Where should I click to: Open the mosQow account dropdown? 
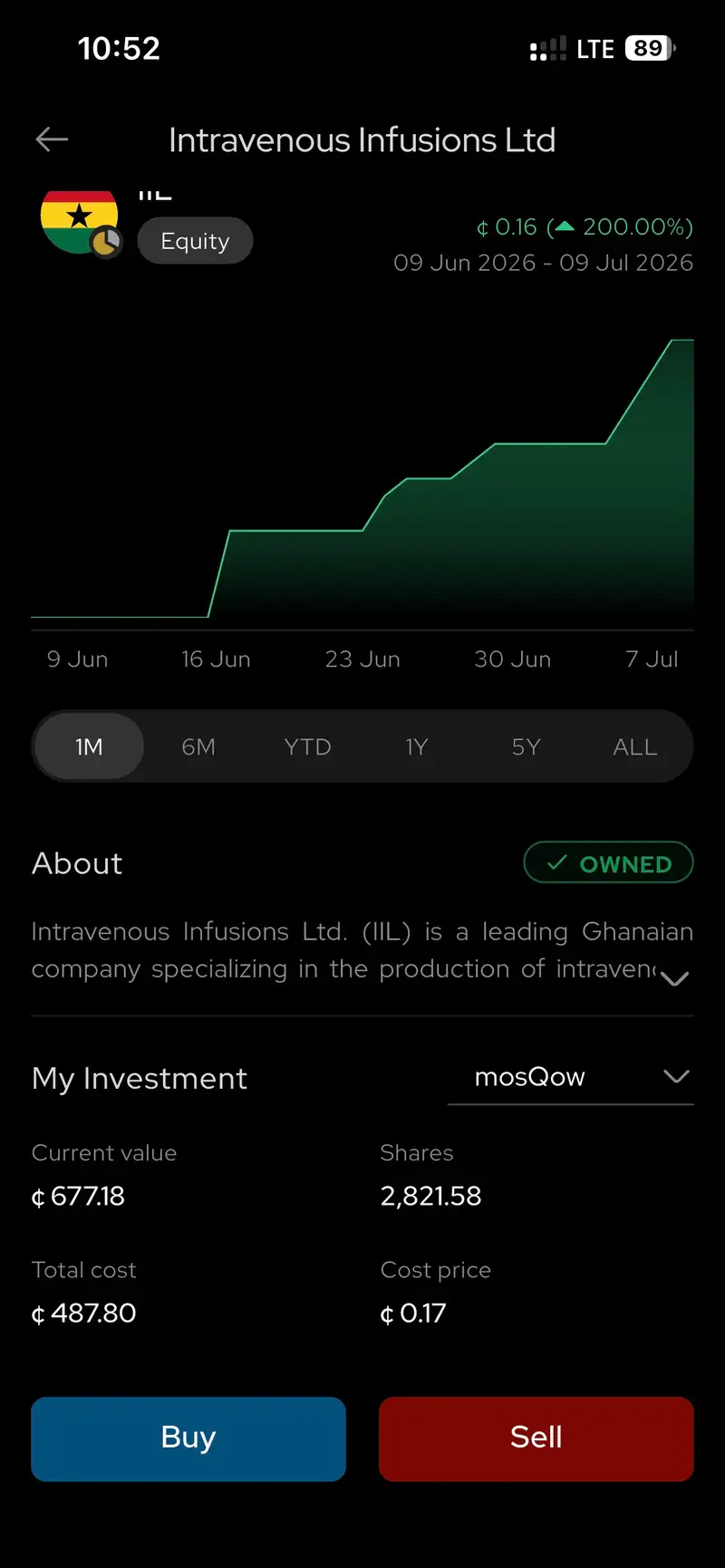pos(571,1077)
